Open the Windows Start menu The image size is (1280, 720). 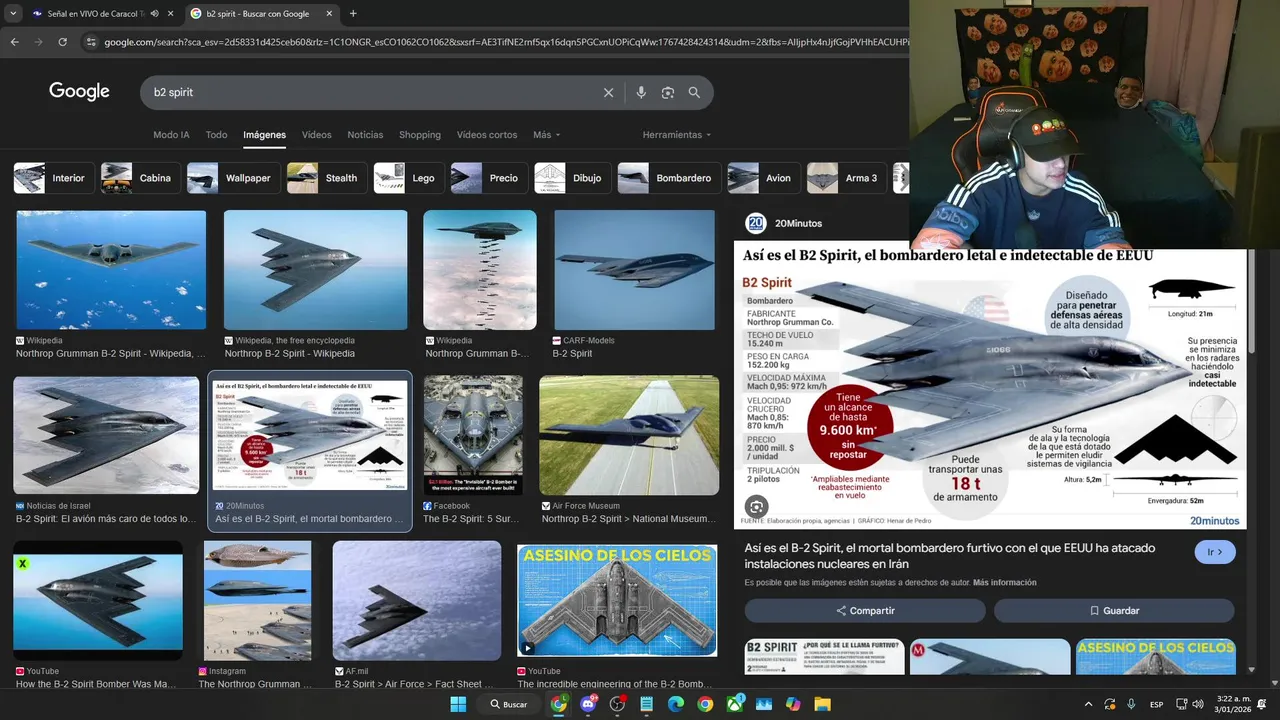(458, 704)
